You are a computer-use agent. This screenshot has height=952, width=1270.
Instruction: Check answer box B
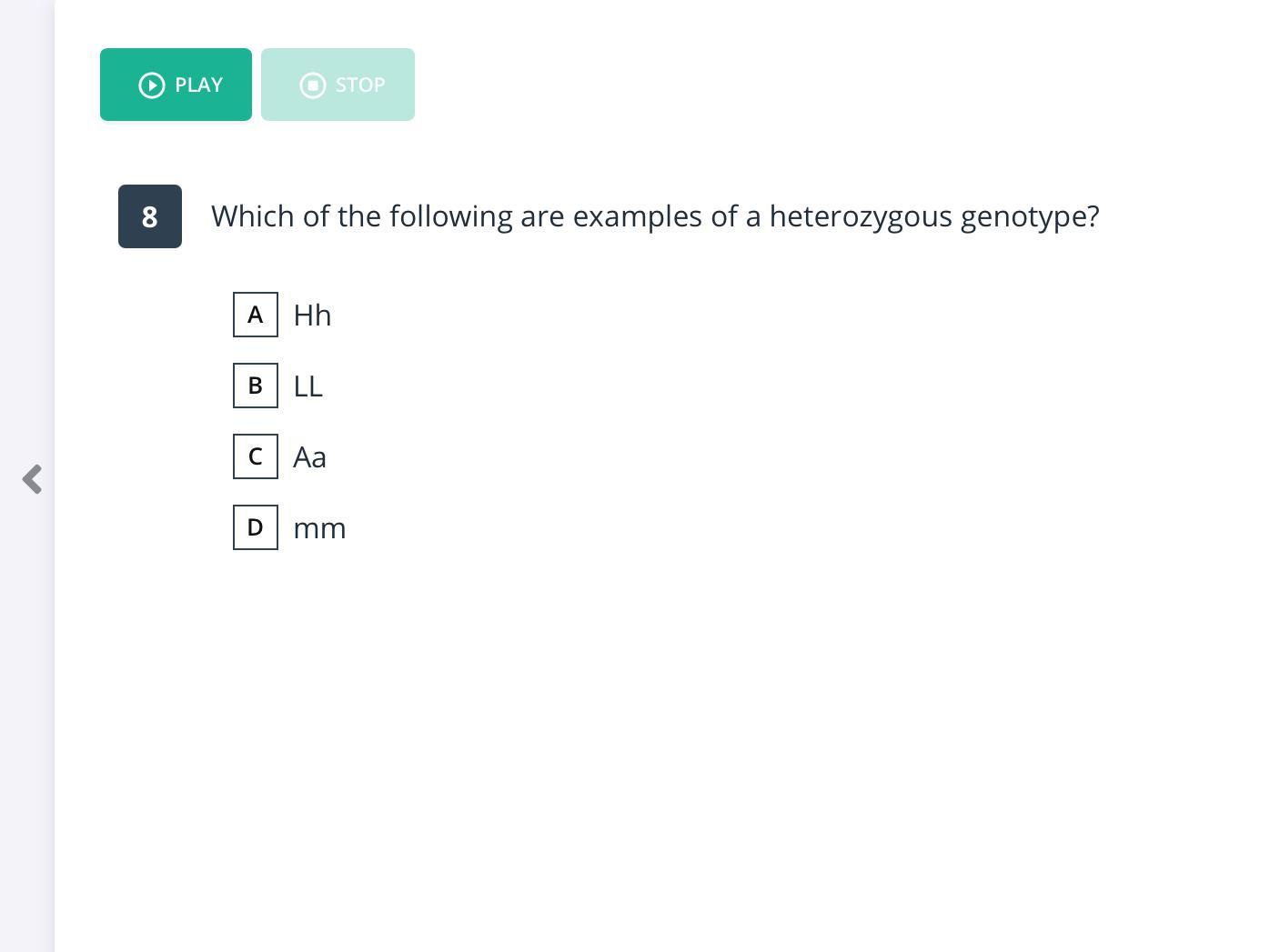tap(256, 386)
